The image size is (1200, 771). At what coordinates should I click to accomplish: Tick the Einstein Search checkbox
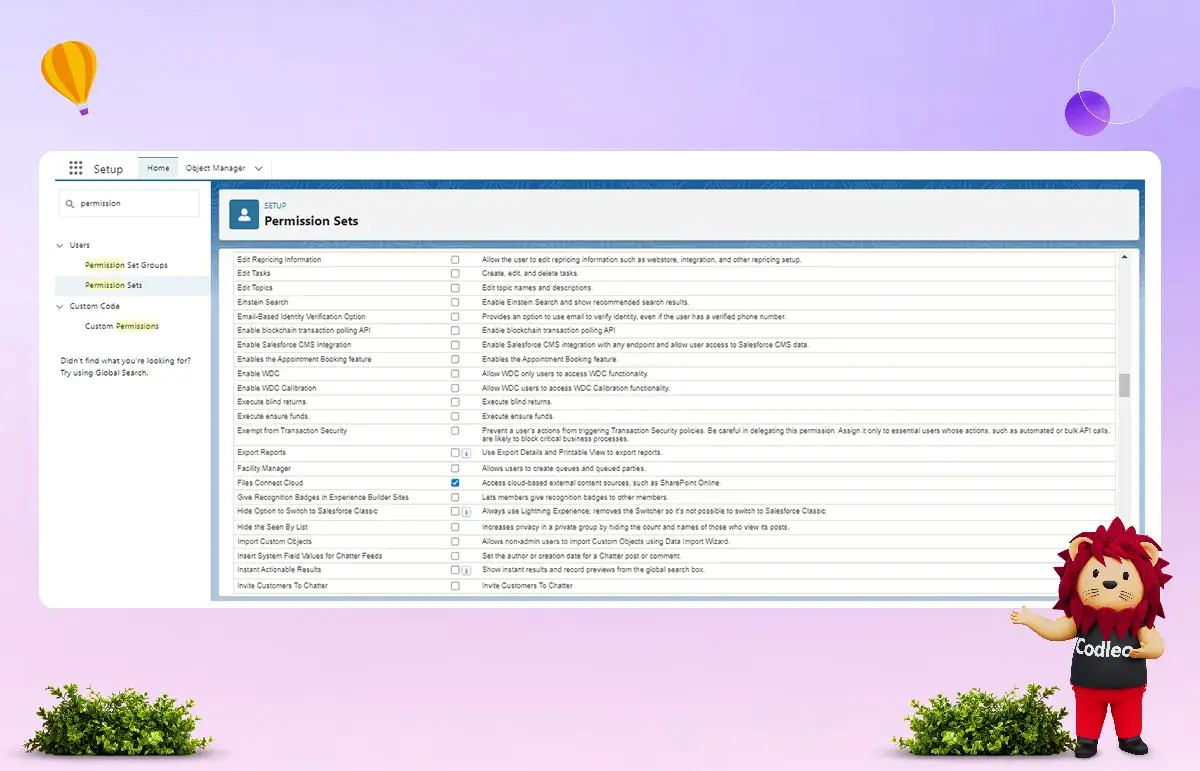[x=455, y=302]
